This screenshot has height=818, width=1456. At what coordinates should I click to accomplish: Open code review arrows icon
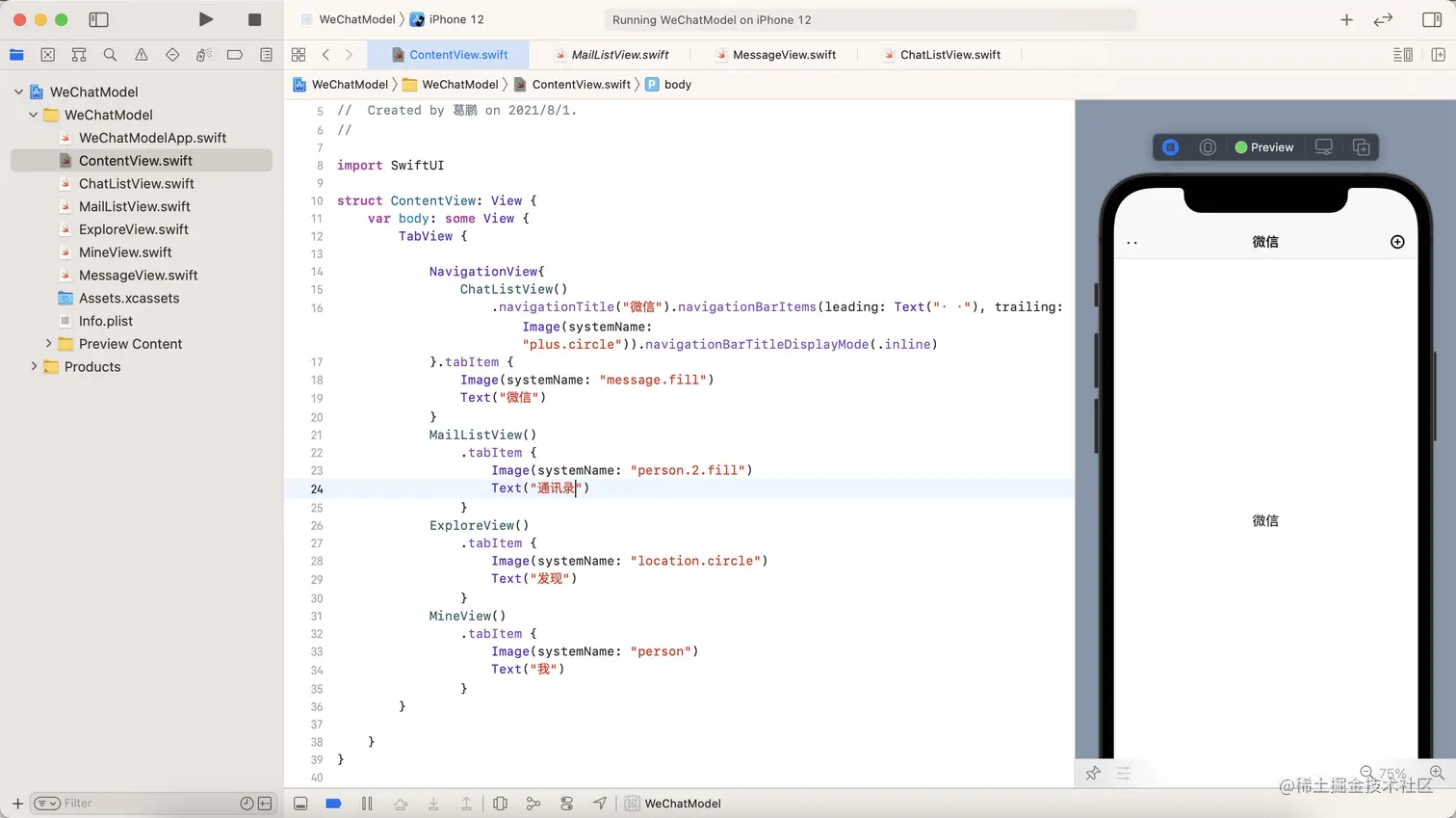click(x=1383, y=19)
